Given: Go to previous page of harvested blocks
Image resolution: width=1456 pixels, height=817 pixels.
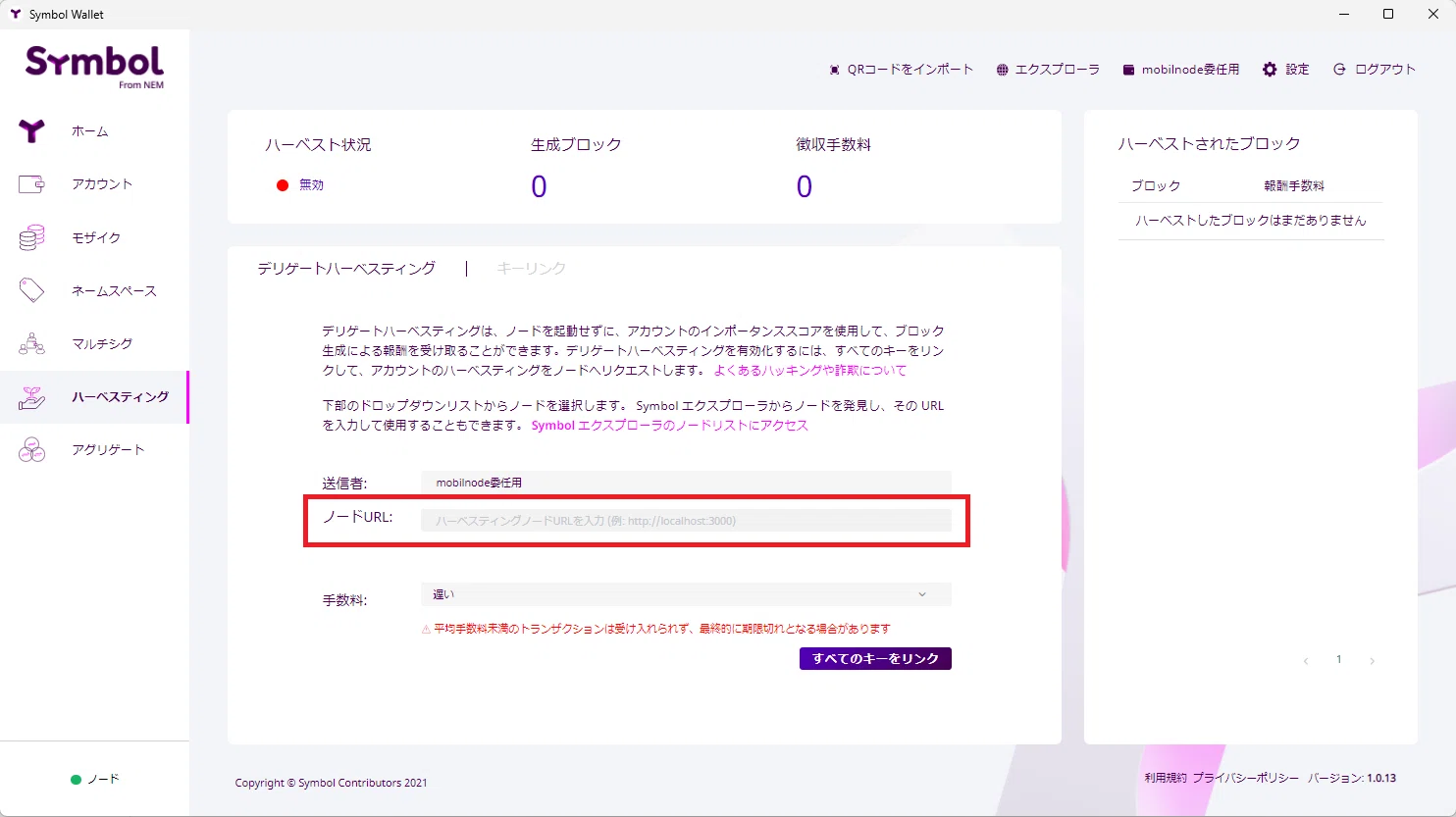Looking at the screenshot, I should click(1306, 661).
